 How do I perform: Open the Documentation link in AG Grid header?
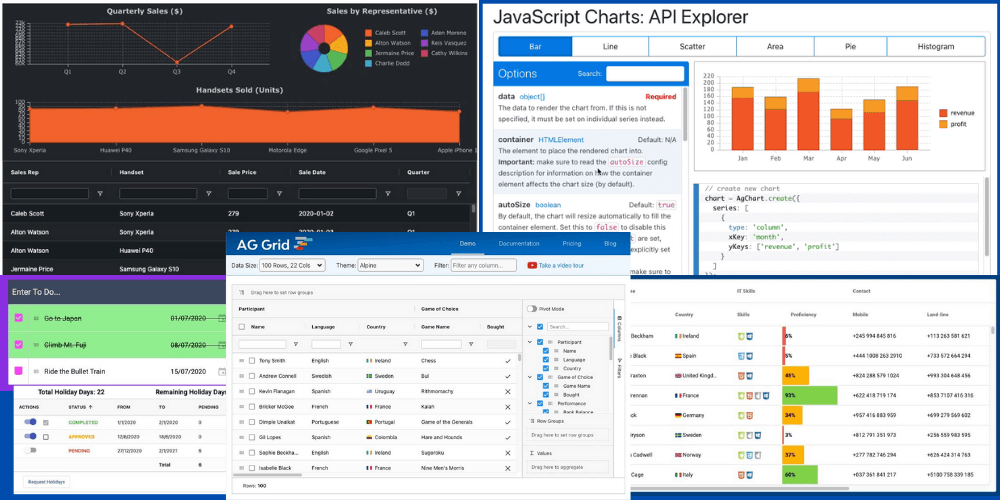(x=519, y=243)
